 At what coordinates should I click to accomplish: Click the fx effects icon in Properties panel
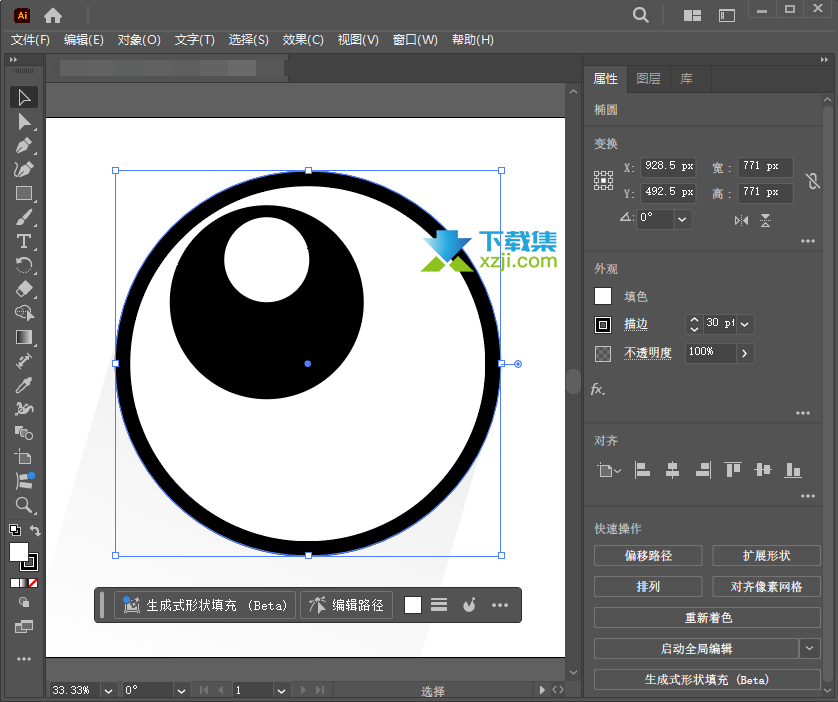596,389
